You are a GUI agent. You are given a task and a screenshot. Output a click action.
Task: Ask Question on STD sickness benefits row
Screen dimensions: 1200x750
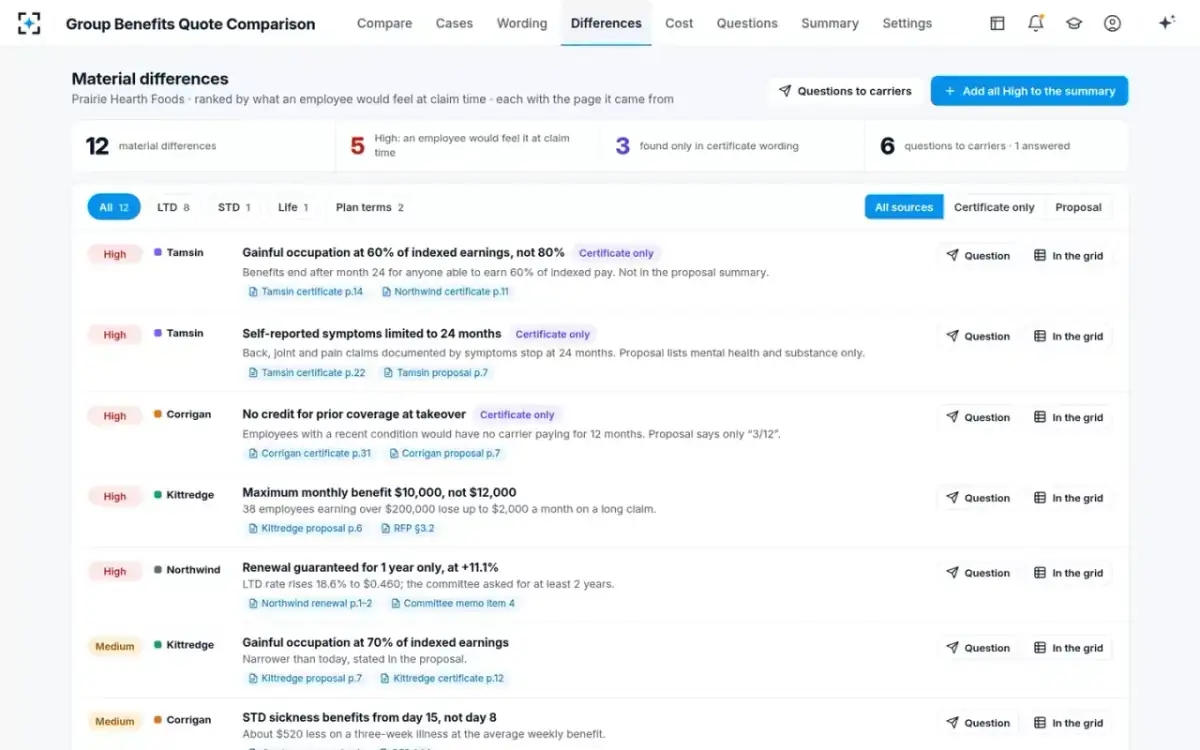coord(978,723)
